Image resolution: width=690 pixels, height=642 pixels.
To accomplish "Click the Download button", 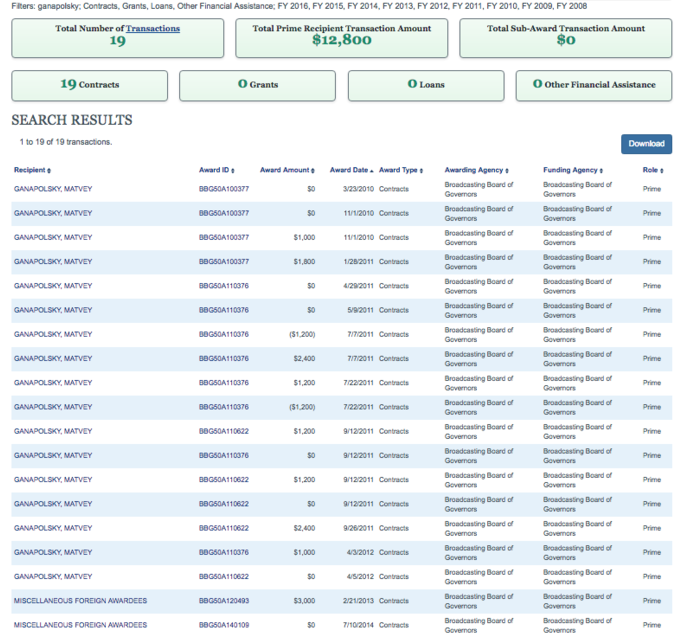I will (646, 144).
